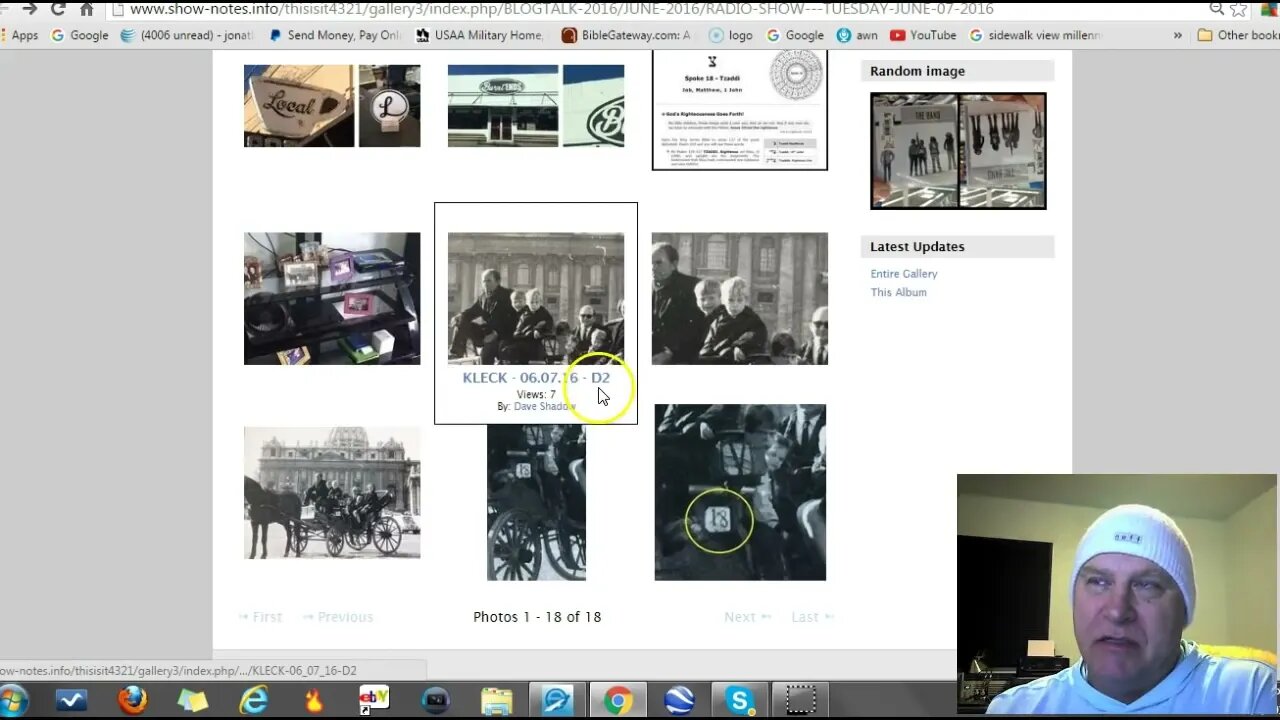Click the Chrome taskbar icon
1280x720 pixels.
tap(618, 700)
